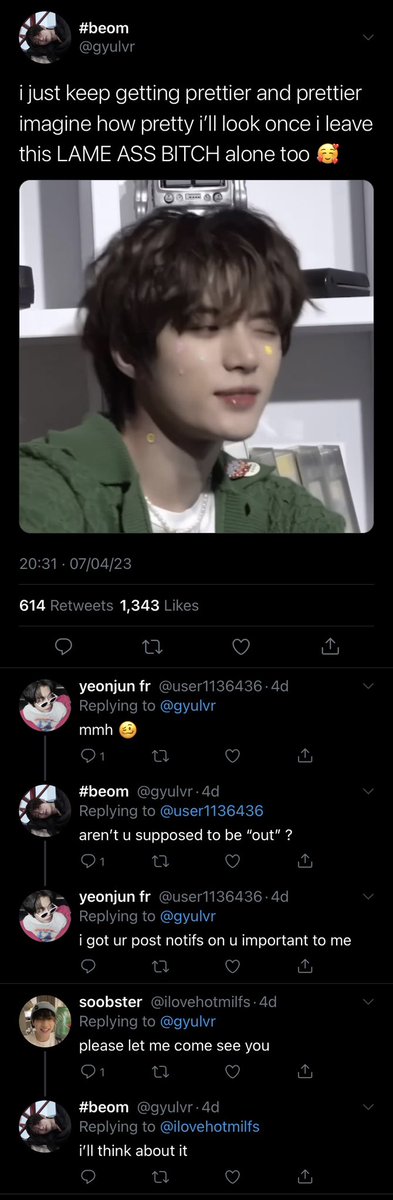Viewport: 393px width, 1200px height.
Task: Open the main tweet's options chevron
Action: [367, 38]
